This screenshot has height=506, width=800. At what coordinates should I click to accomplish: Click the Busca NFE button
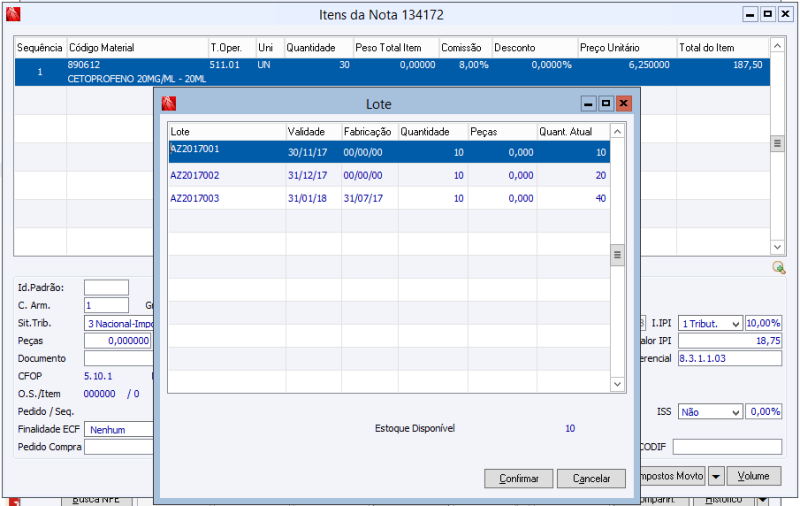click(96, 500)
